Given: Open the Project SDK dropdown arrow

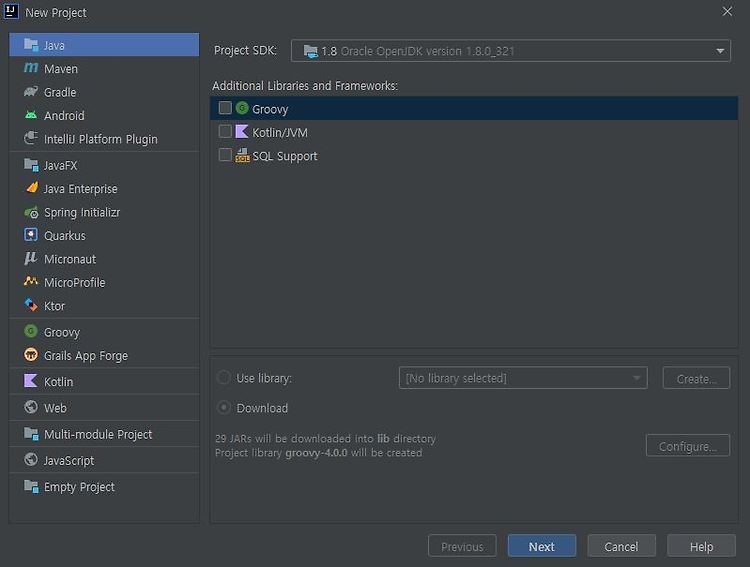Looking at the screenshot, I should 720,51.
